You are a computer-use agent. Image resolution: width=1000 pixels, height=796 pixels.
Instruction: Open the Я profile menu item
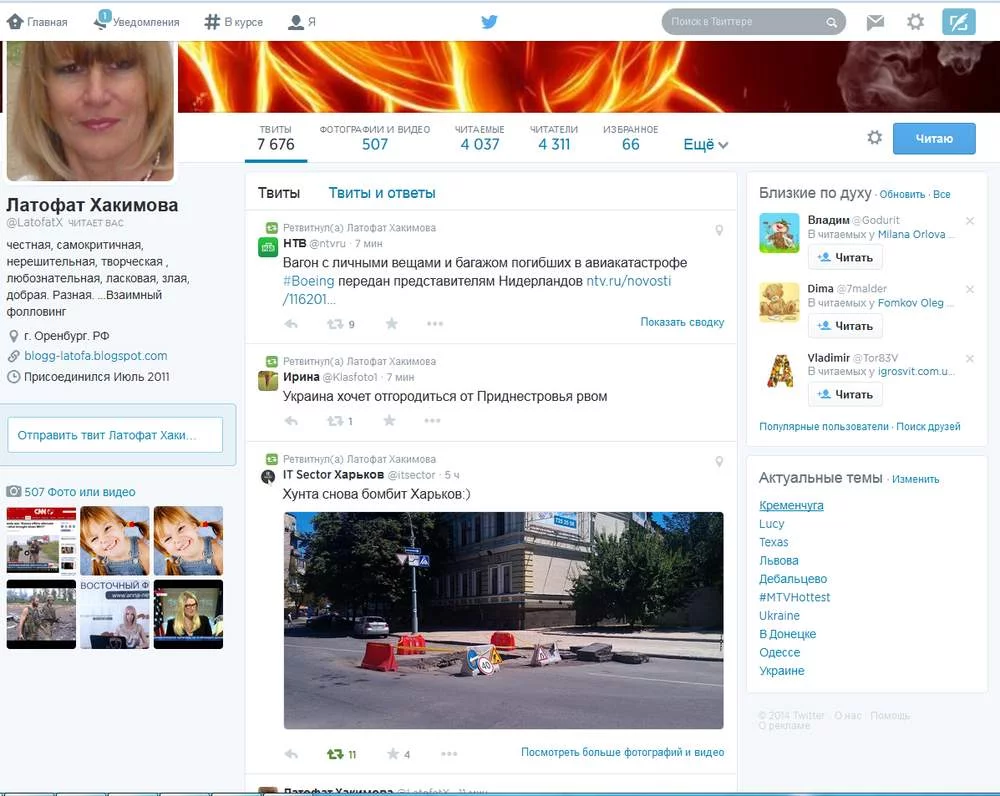click(302, 22)
